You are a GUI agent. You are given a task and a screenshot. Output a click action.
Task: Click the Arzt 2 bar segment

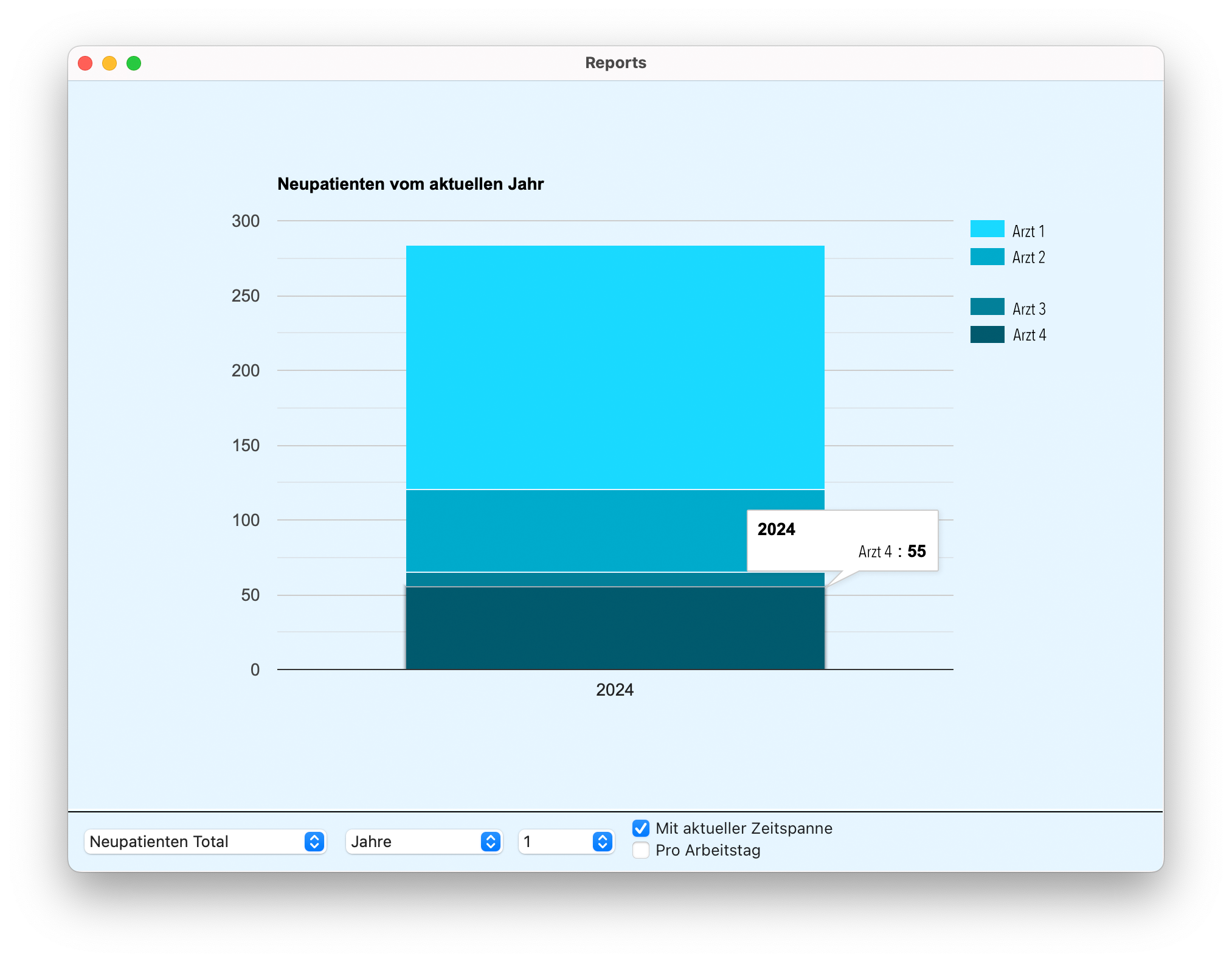pyautogui.click(x=572, y=530)
